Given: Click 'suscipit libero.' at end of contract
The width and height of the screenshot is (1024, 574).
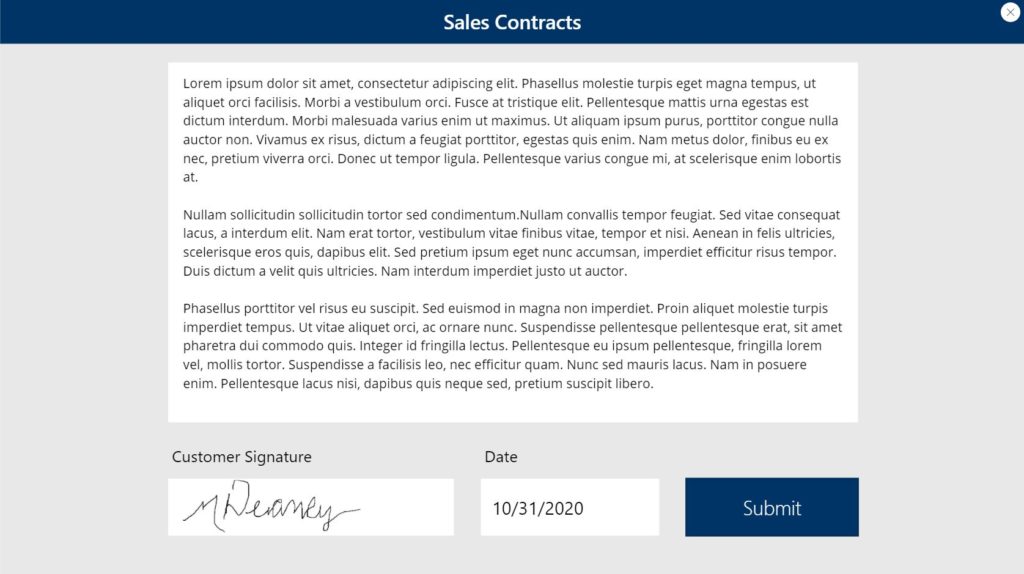Looking at the screenshot, I should (608, 383).
